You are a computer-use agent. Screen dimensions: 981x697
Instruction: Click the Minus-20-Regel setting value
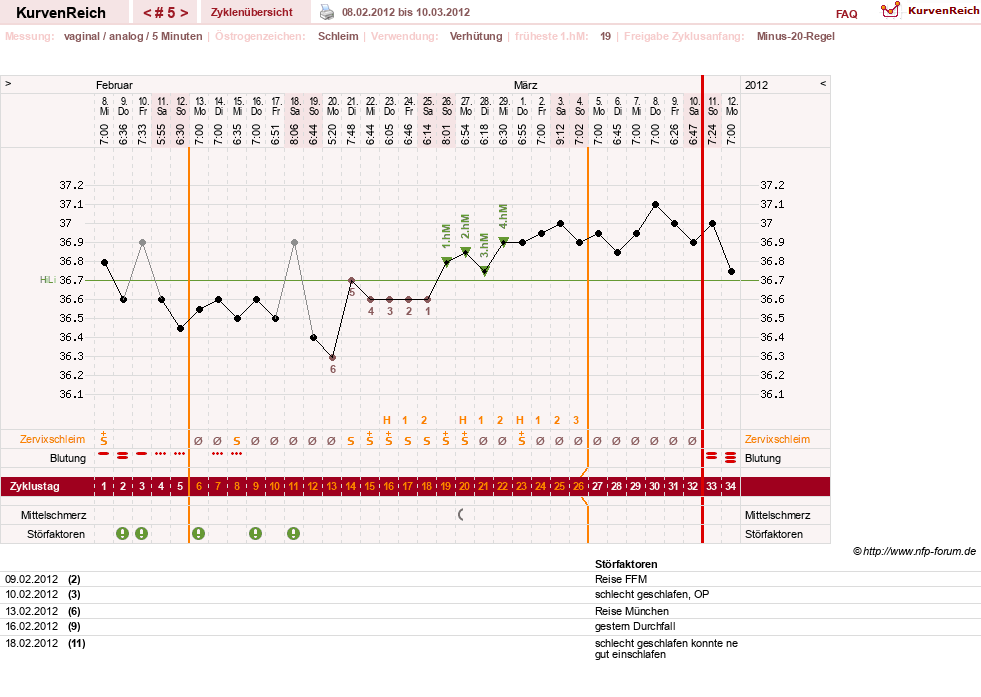[x=795, y=36]
